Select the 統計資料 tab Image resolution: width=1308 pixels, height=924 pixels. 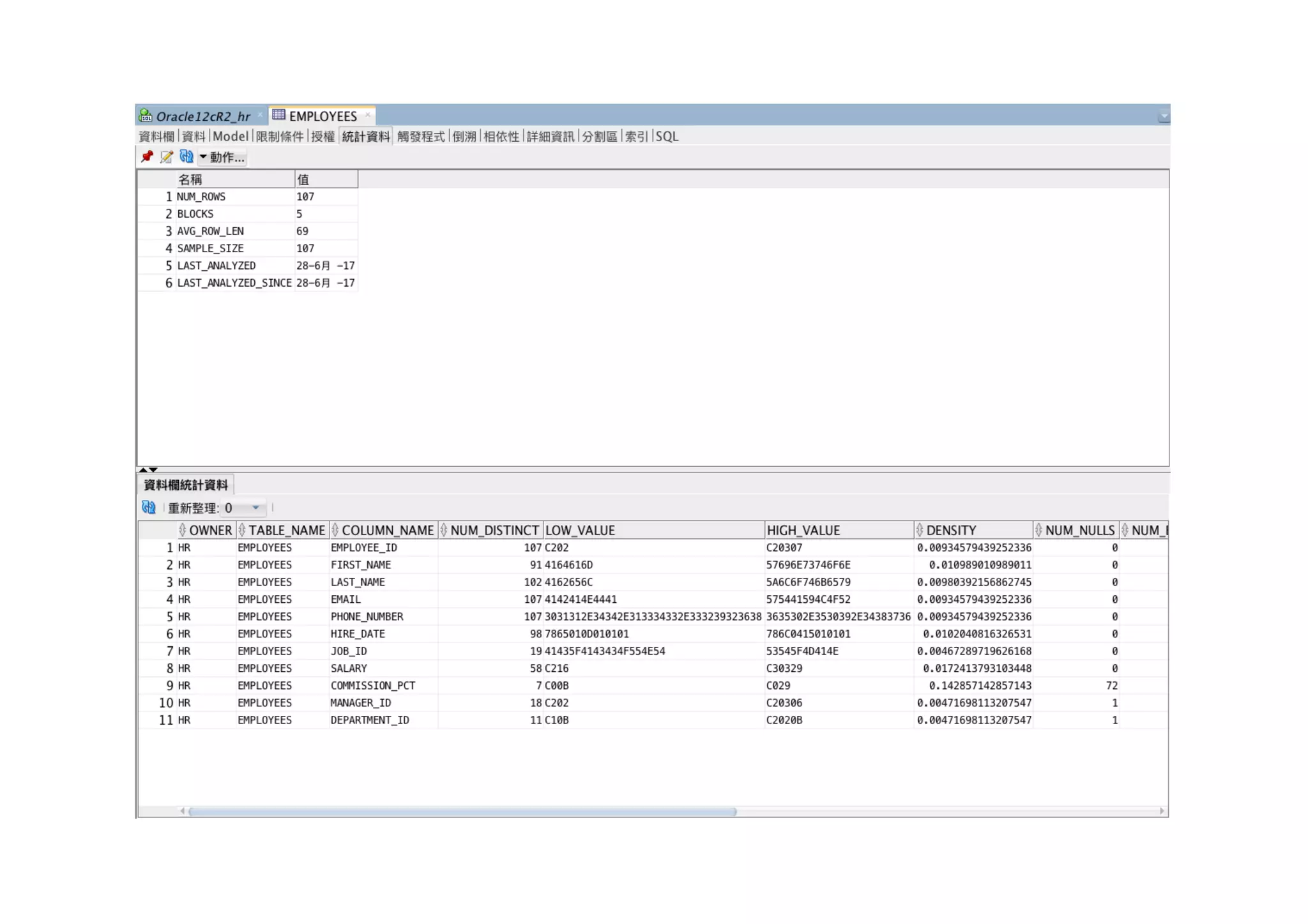point(366,136)
